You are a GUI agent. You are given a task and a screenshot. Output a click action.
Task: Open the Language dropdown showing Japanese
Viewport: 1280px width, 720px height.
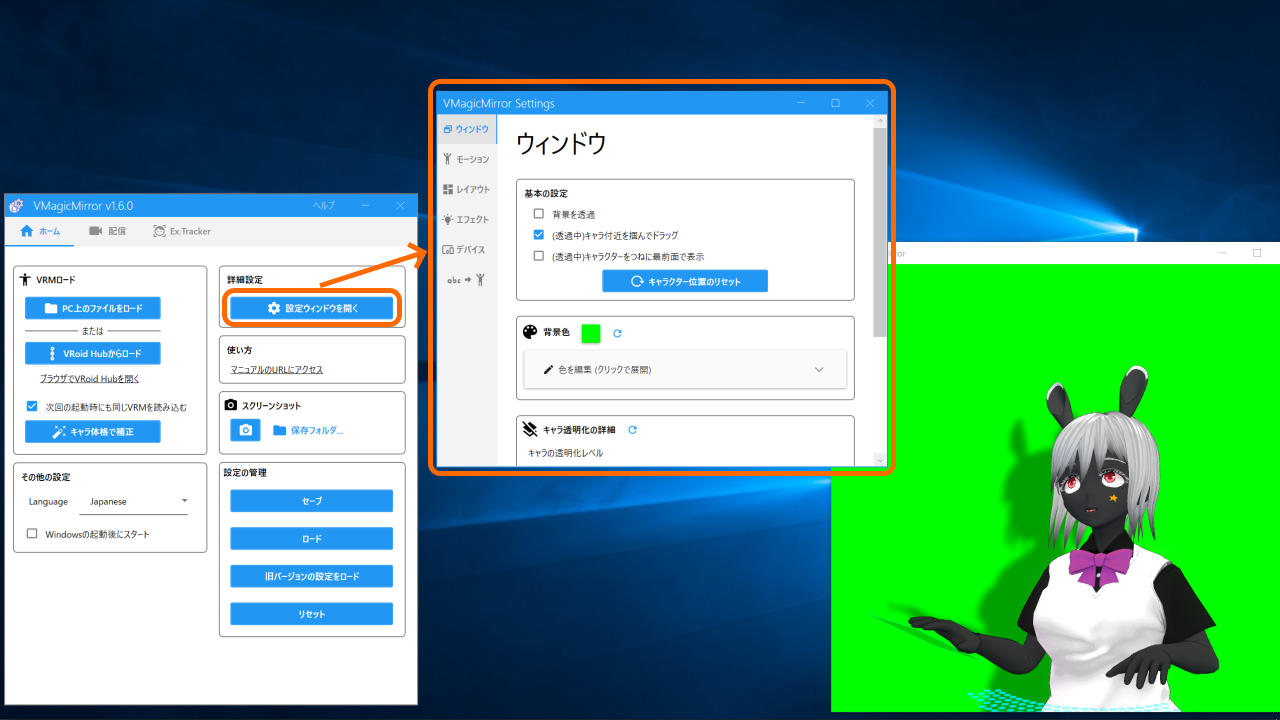pyautogui.click(x=134, y=501)
